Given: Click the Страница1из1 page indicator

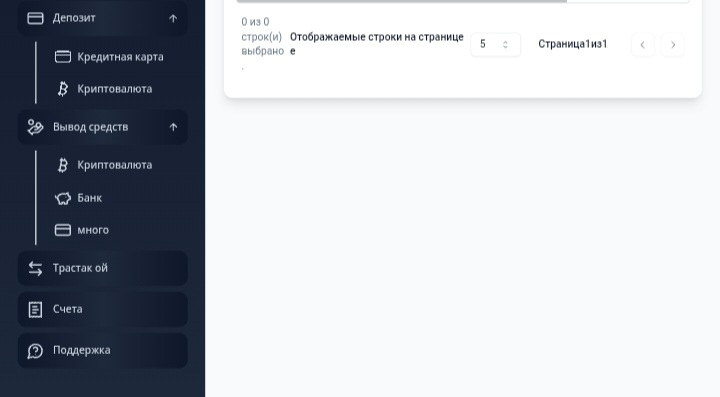Looking at the screenshot, I should point(573,44).
